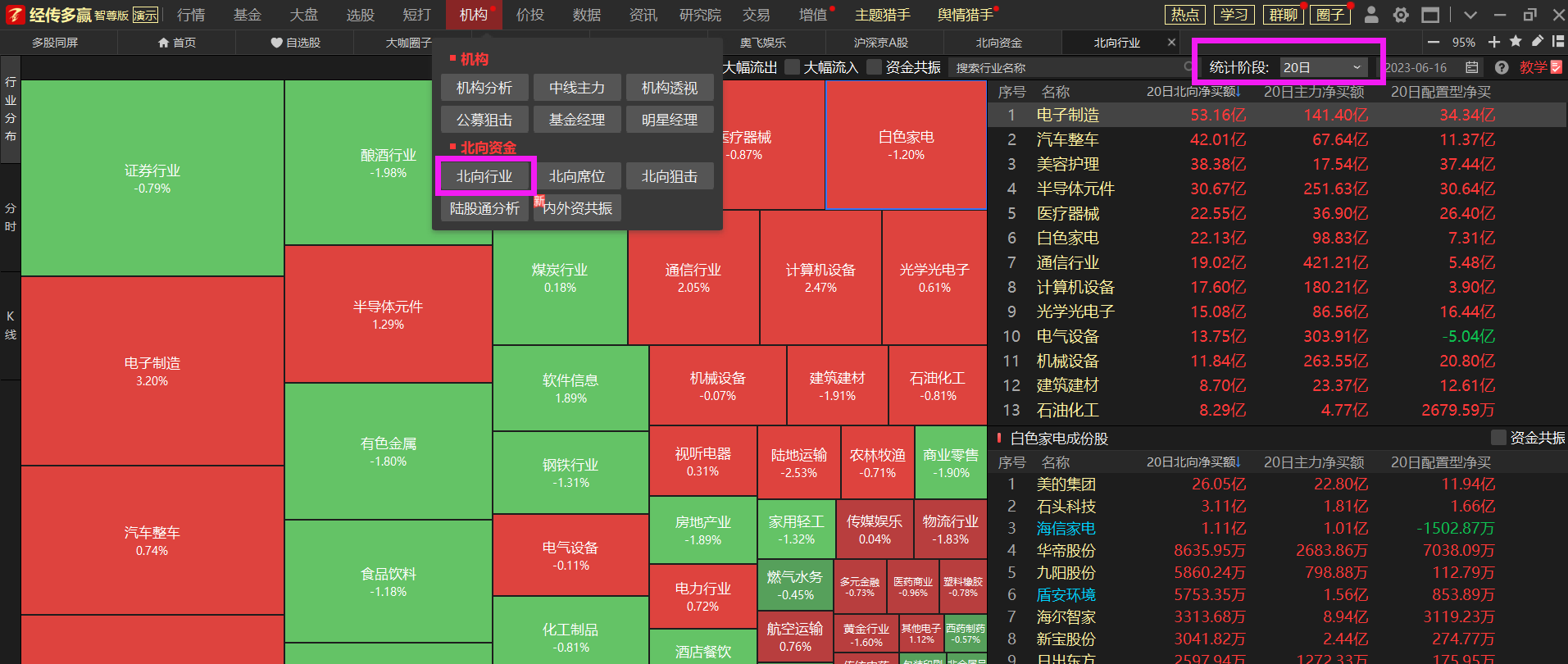Click the window layout icon beside the gear
This screenshot has height=664, width=1568.
tap(1430, 15)
